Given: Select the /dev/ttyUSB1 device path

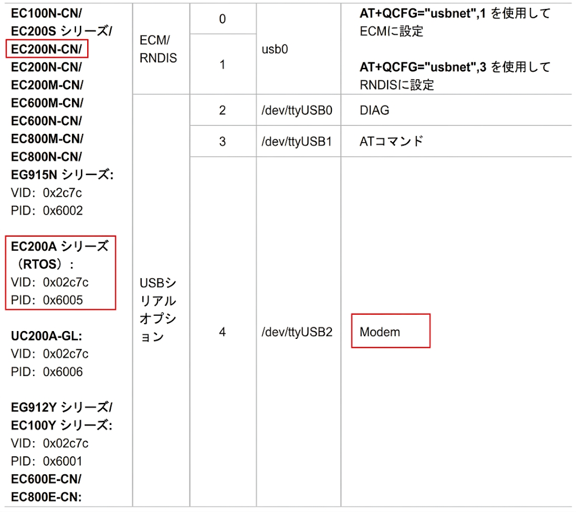Looking at the screenshot, I should pos(296,141).
